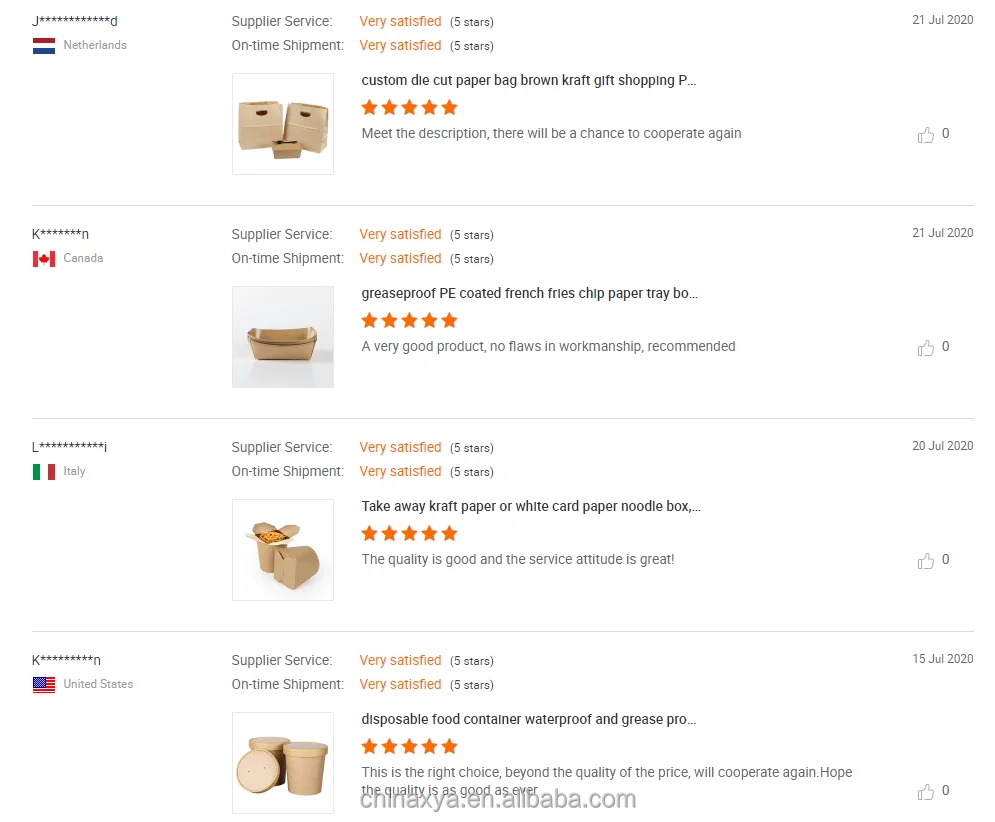Open "disposable food container waterproof" product link
The height and width of the screenshot is (822, 995).
tap(529, 720)
